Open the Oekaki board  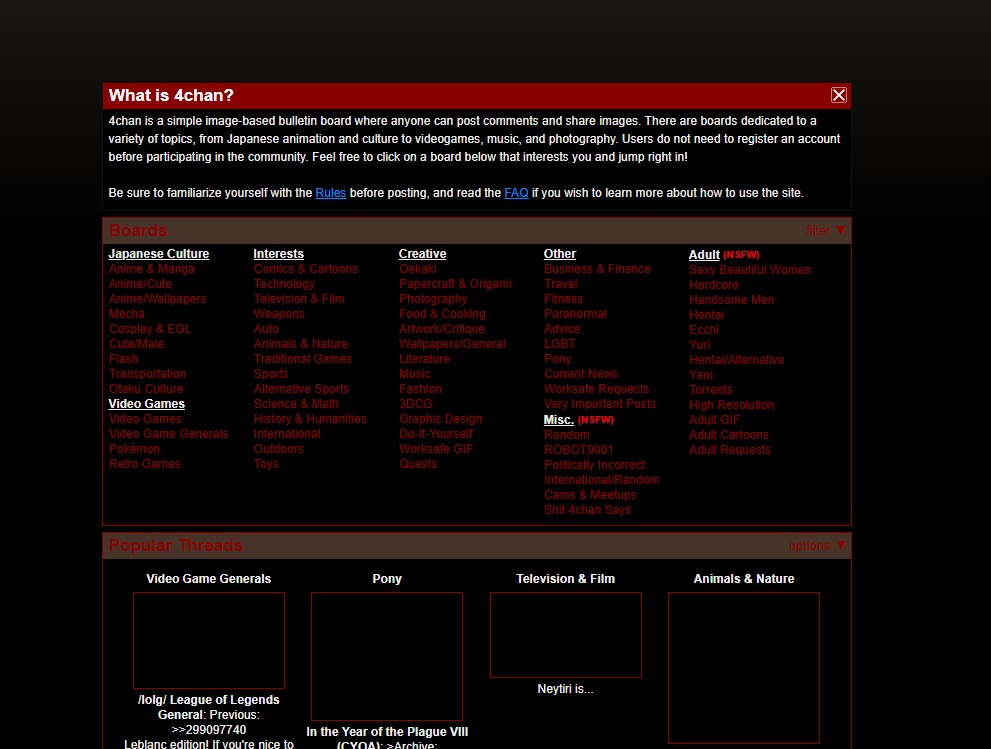click(417, 268)
